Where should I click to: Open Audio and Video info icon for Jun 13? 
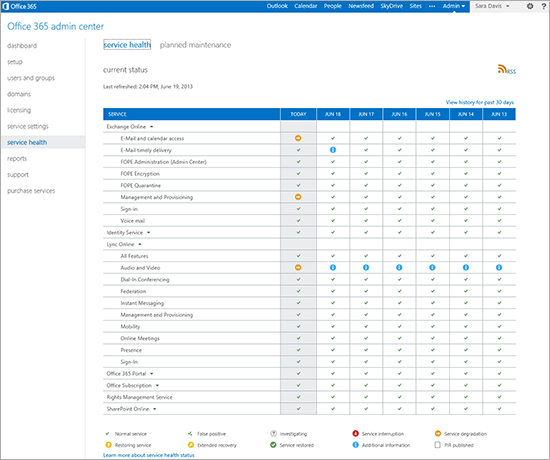point(499,267)
